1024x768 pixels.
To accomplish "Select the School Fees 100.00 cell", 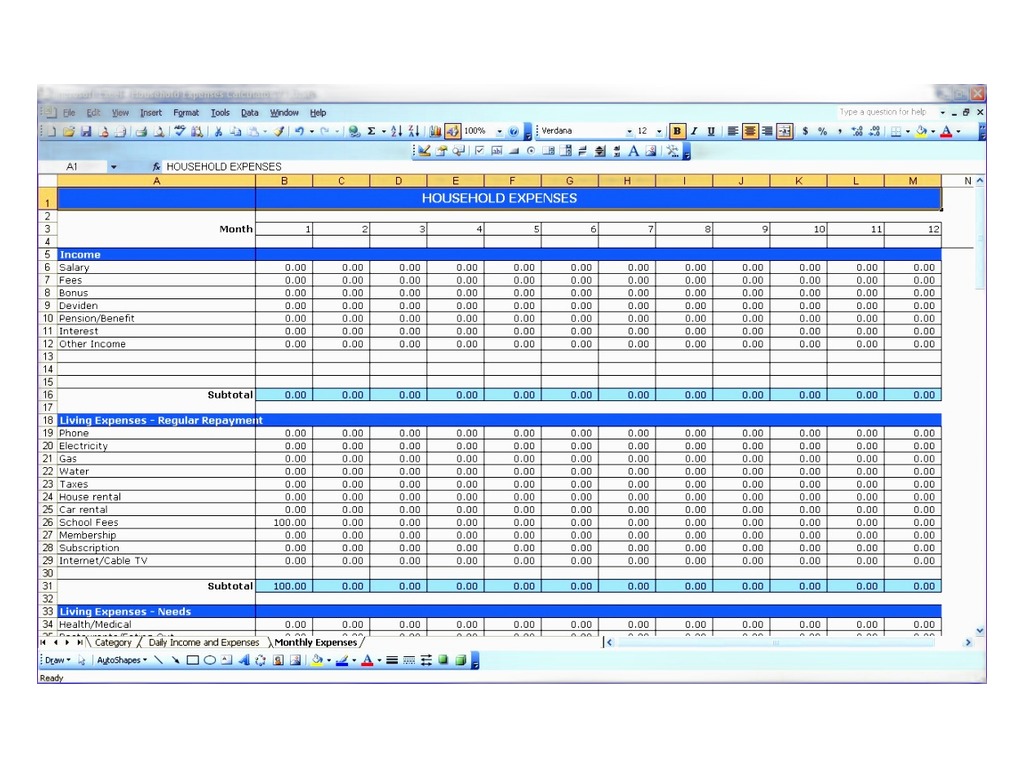I will pos(284,522).
